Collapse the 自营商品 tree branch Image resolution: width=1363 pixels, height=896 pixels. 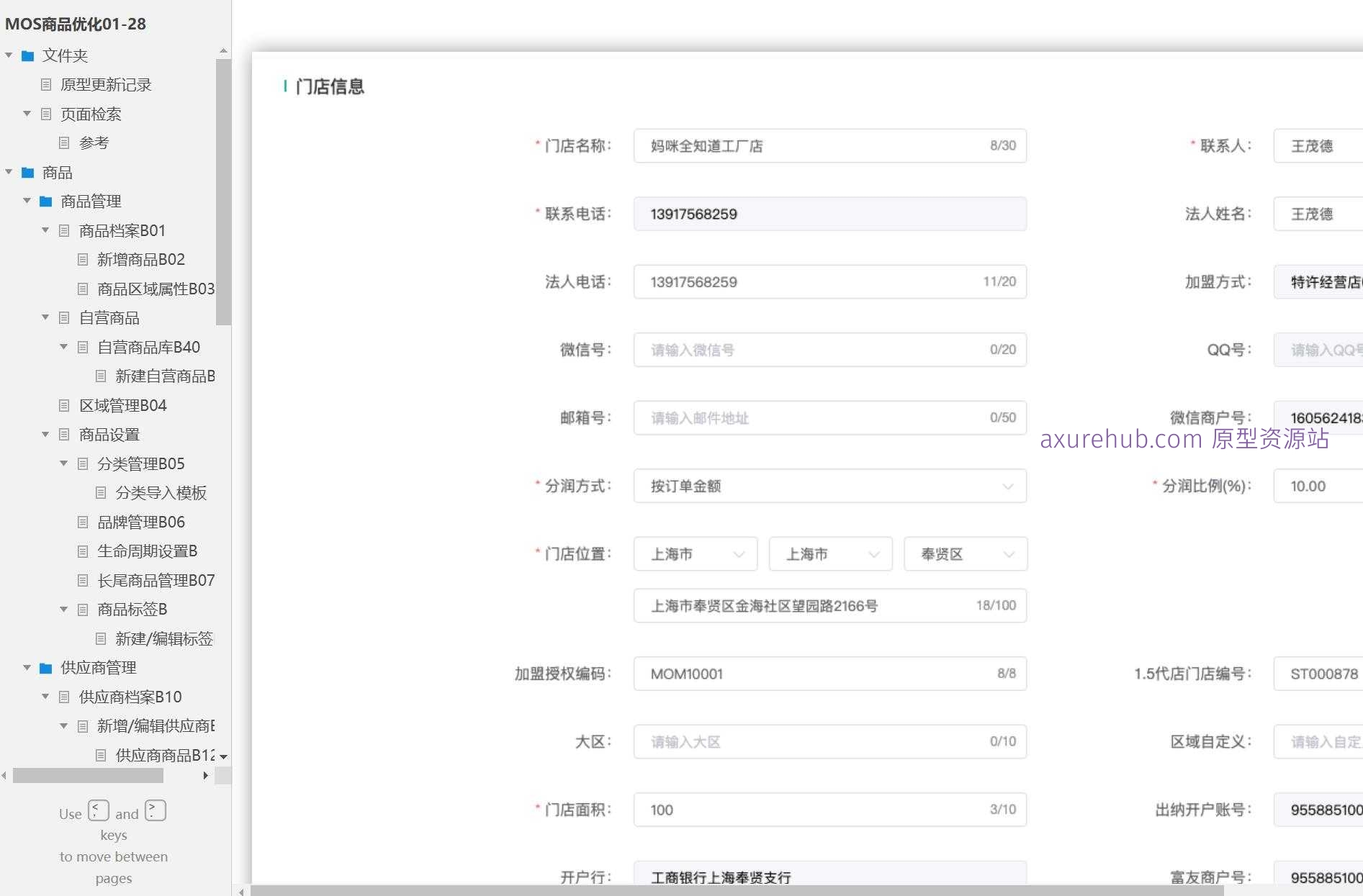(45, 317)
